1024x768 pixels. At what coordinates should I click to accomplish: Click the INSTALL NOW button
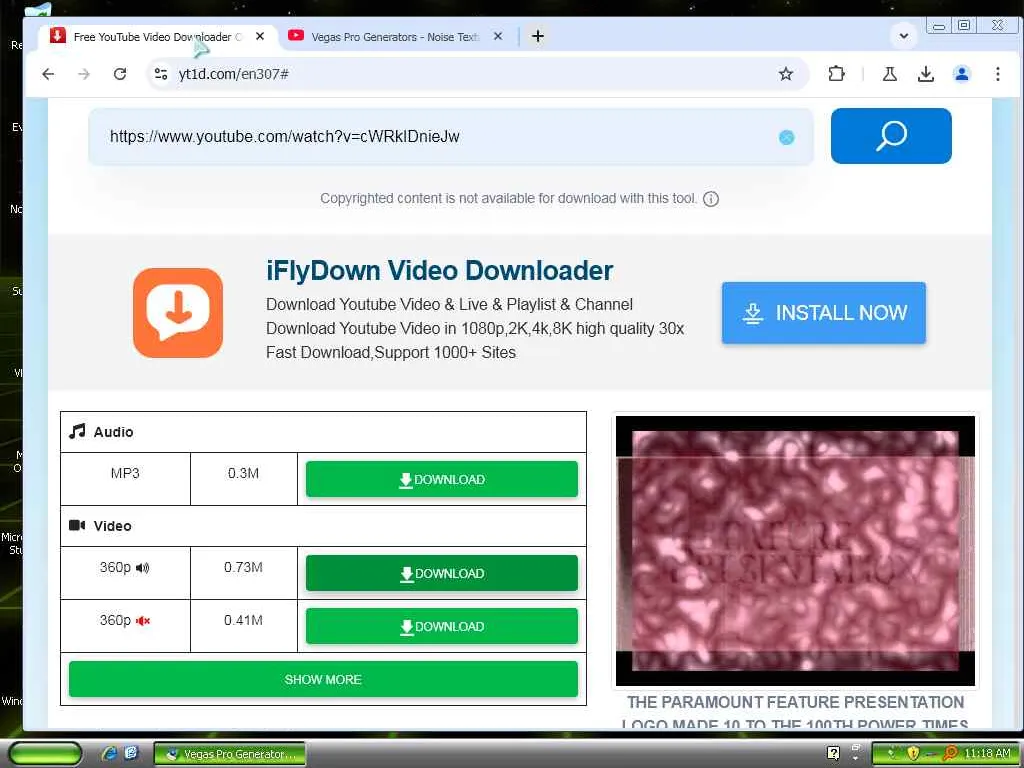point(824,313)
